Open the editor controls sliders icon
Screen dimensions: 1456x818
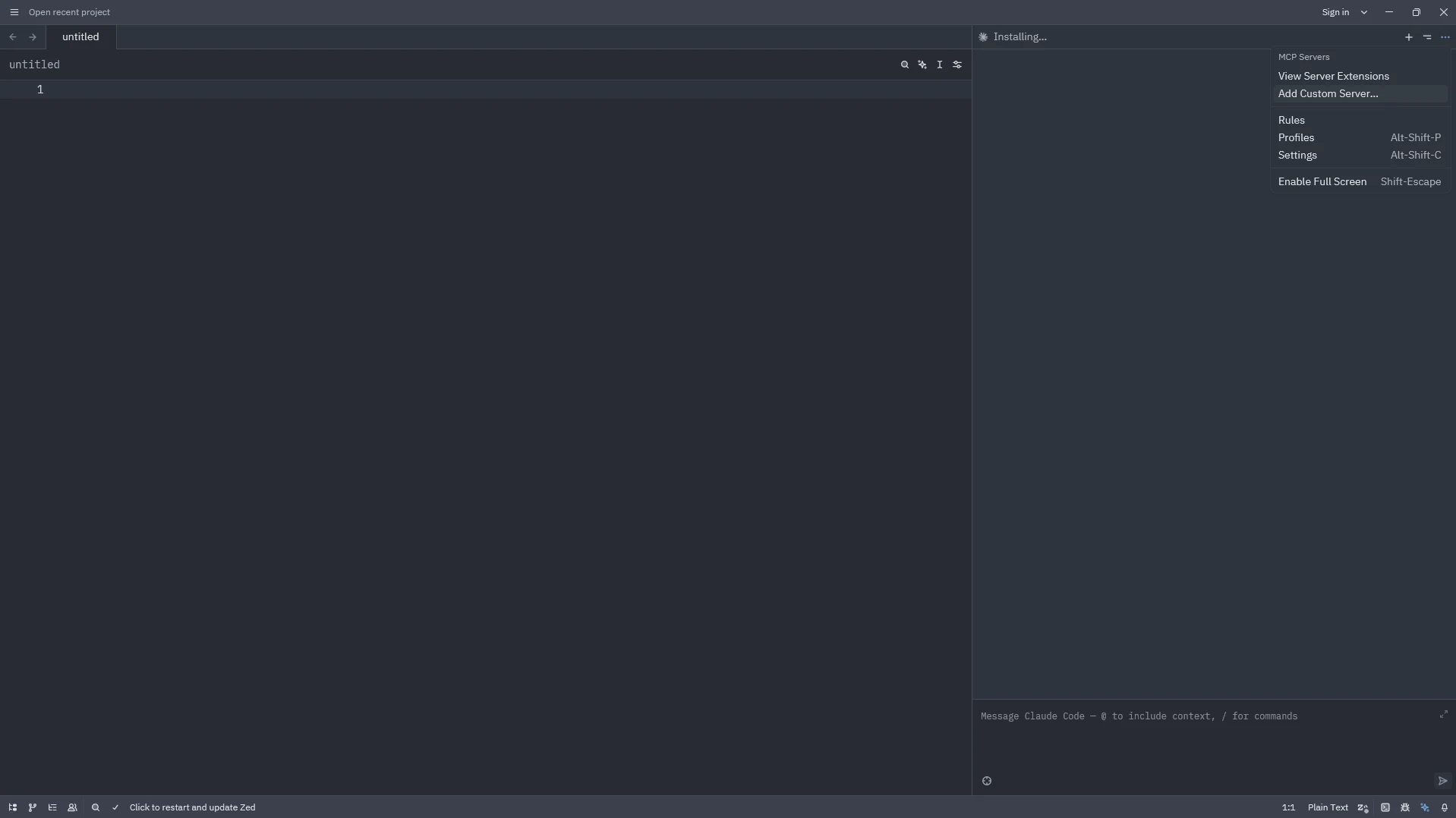(957, 64)
